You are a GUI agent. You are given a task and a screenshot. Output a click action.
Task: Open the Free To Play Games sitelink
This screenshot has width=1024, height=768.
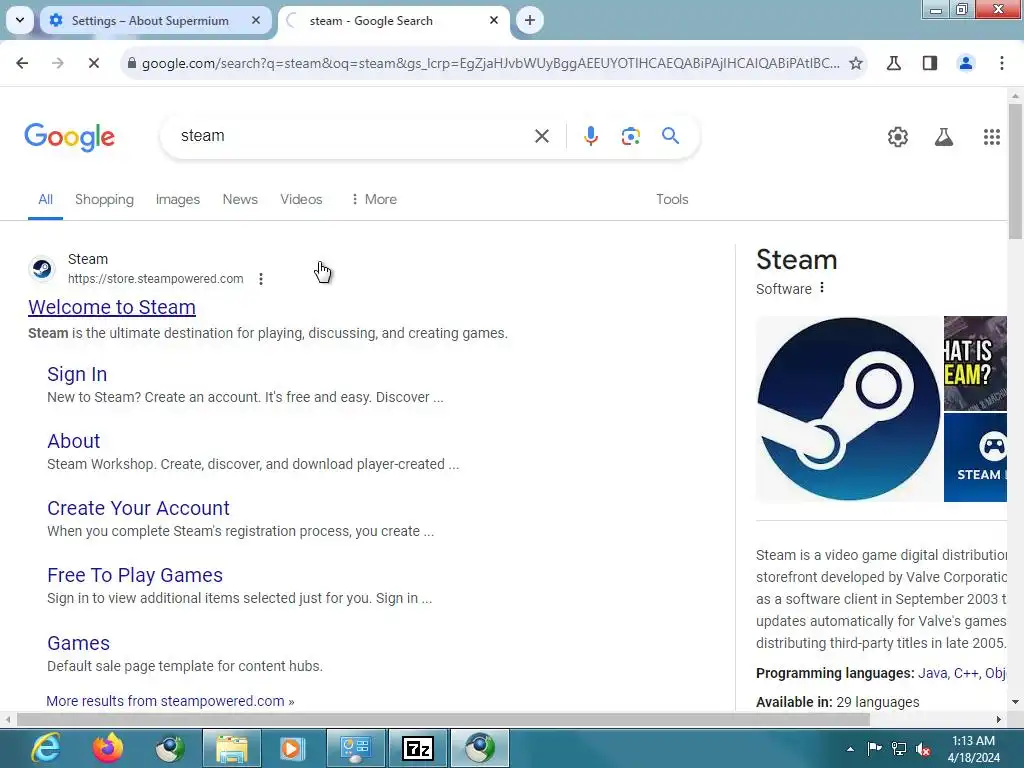point(135,575)
